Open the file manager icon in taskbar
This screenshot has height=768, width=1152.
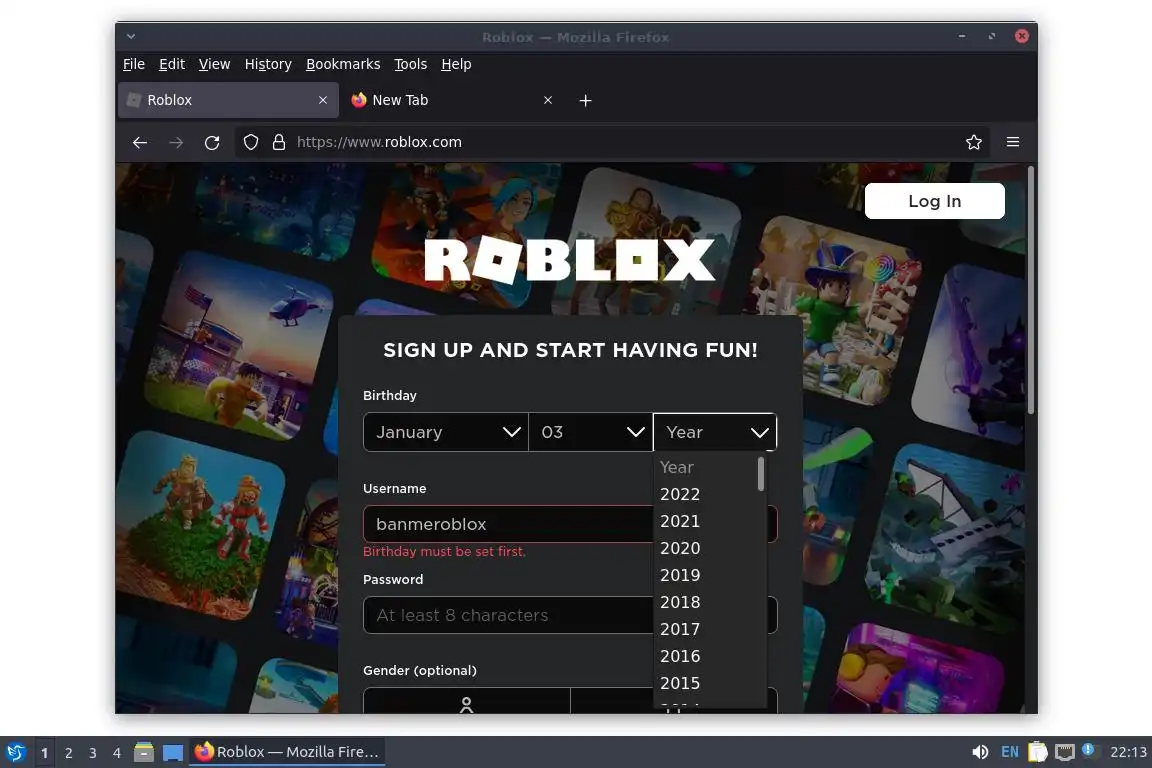[x=144, y=752]
